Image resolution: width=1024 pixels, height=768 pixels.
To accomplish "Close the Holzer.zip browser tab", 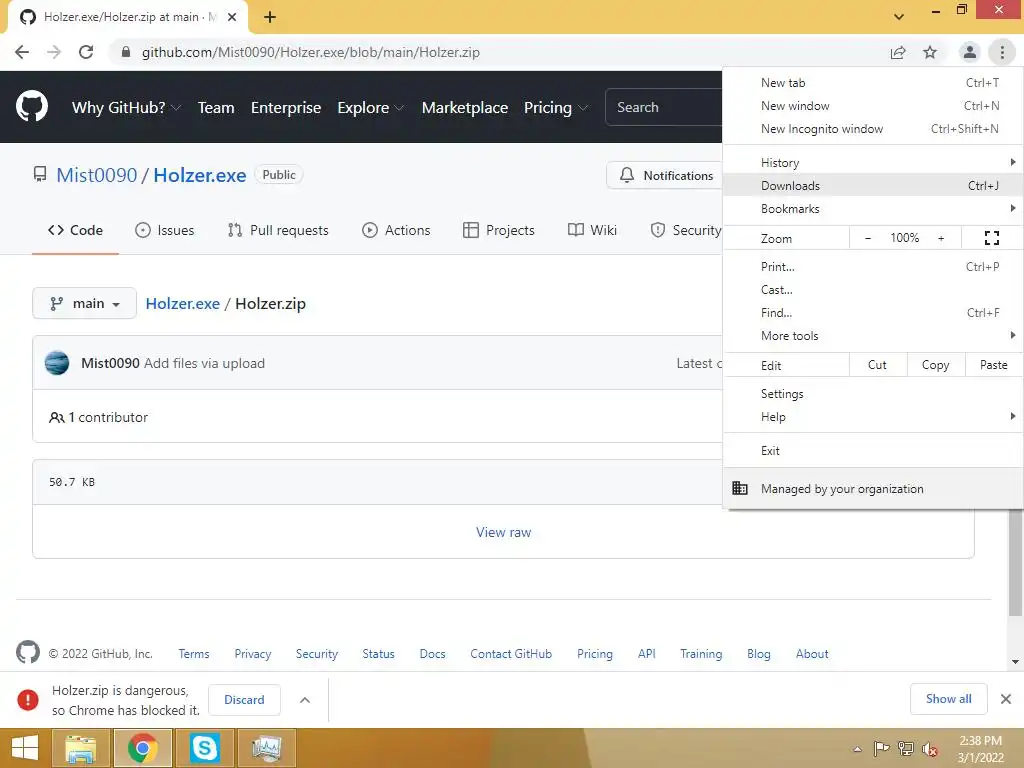I will tap(232, 17).
